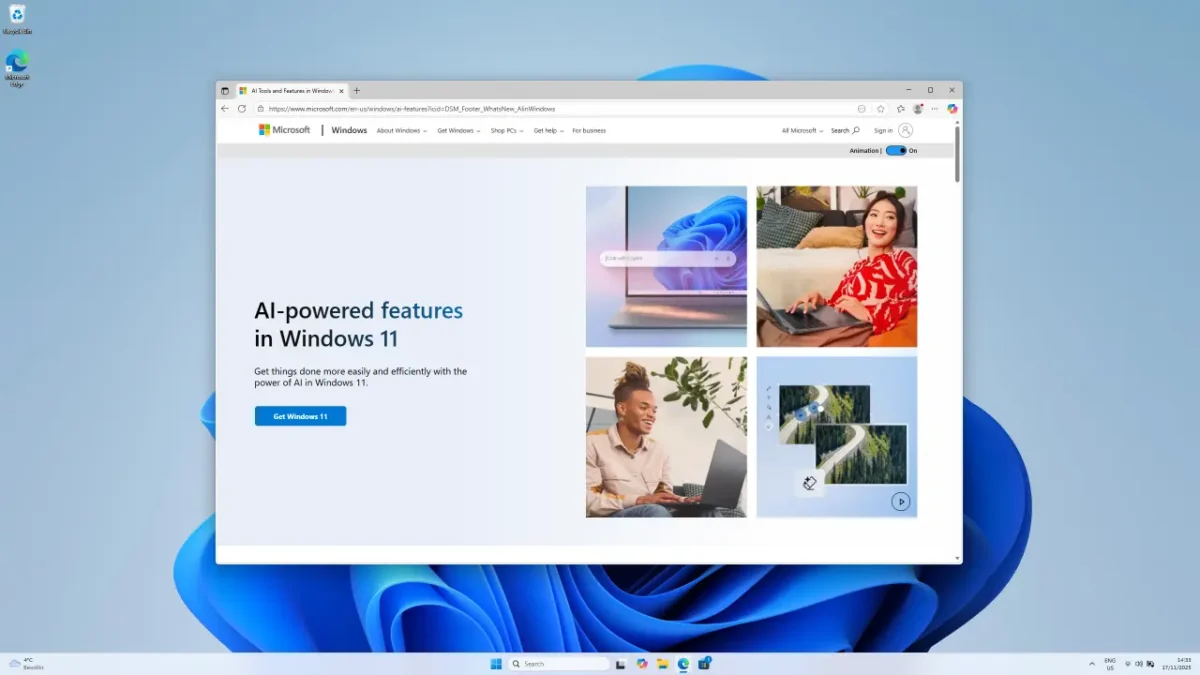The height and width of the screenshot is (675, 1200).
Task: Open the new tab plus button
Action: point(357,91)
